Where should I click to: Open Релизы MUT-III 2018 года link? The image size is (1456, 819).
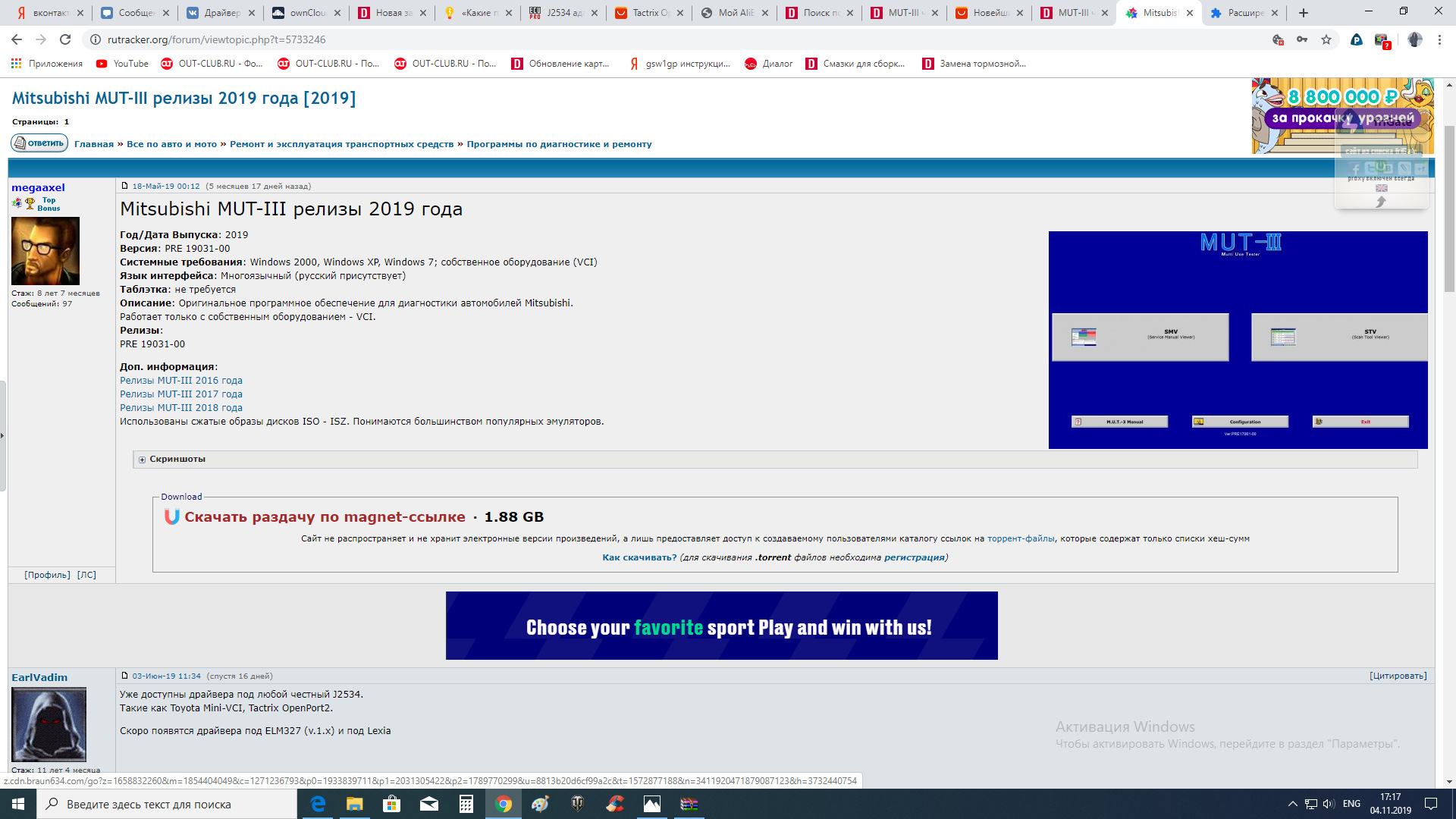click(181, 408)
